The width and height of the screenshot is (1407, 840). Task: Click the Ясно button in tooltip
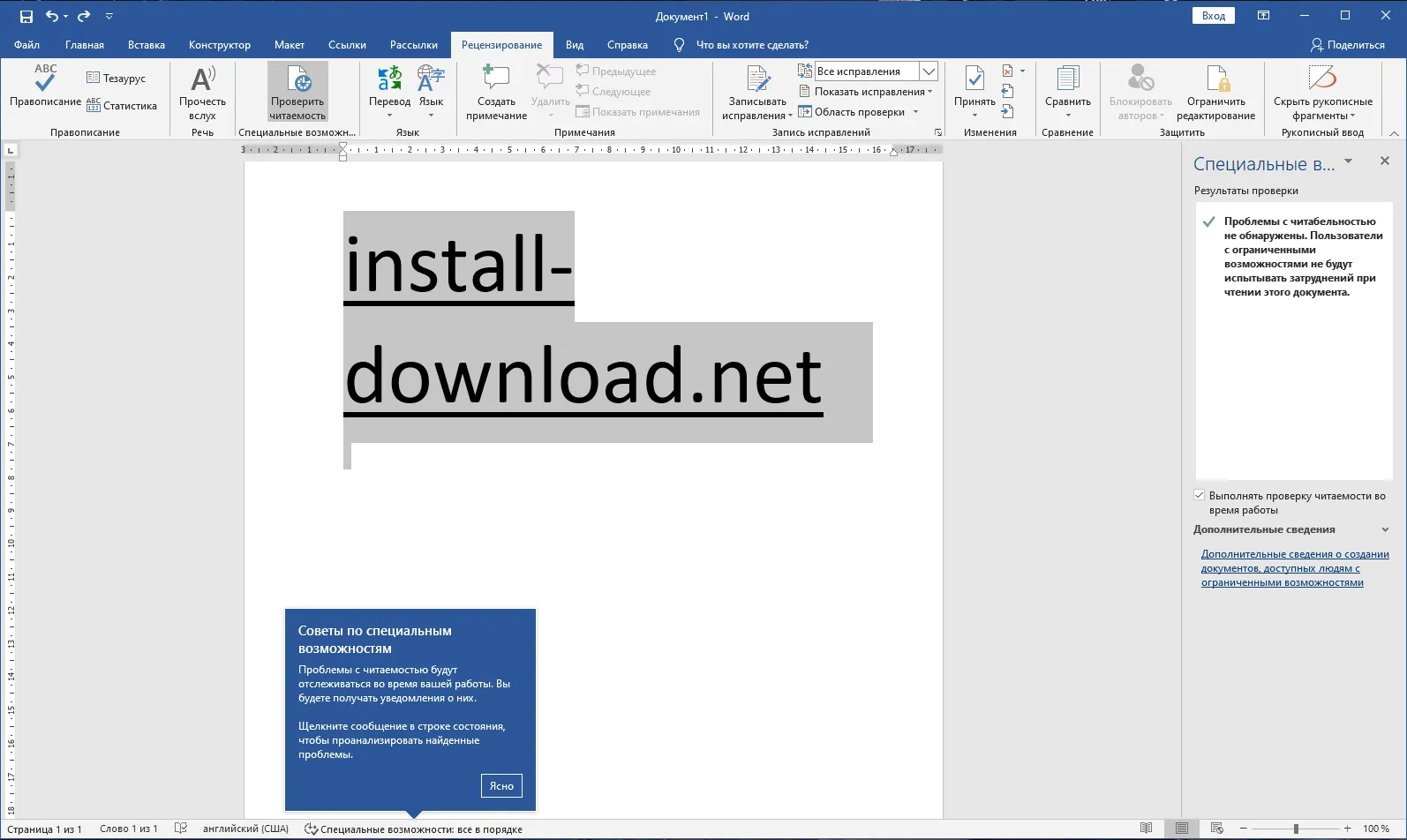pyautogui.click(x=501, y=786)
